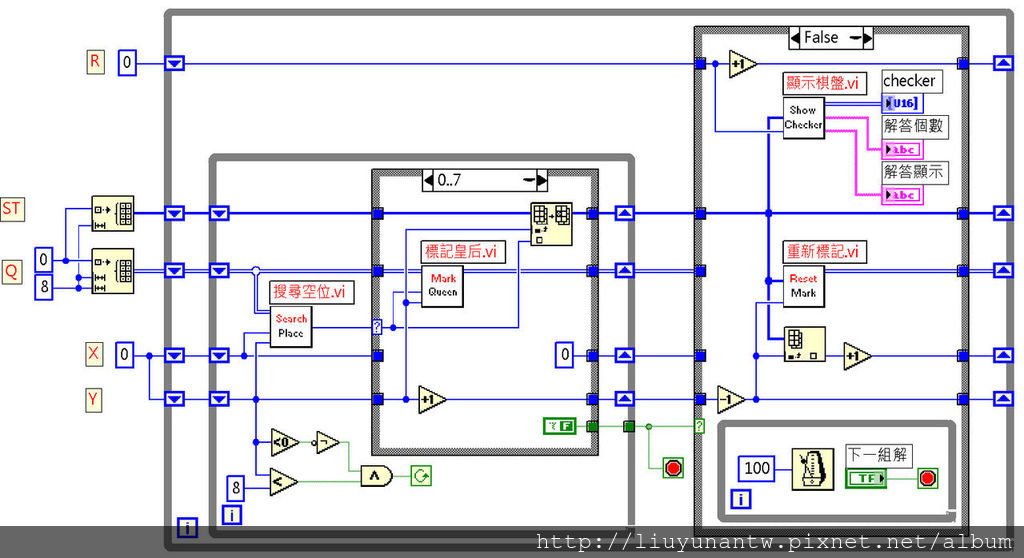Show next case of the 0..7 structure

(x=541, y=180)
